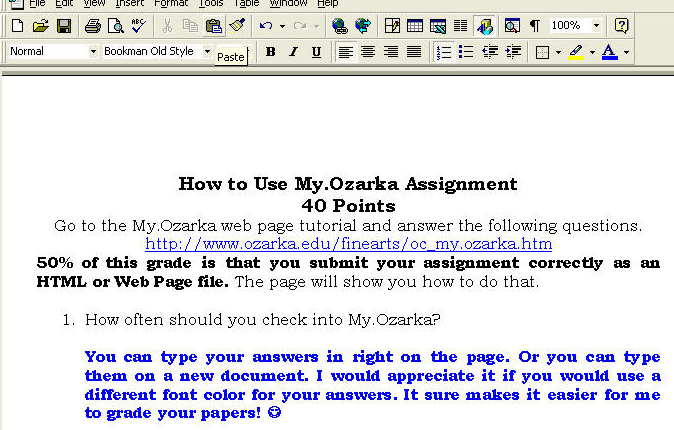Increase paragraph indent
Screen dimensions: 674x430
click(x=513, y=52)
